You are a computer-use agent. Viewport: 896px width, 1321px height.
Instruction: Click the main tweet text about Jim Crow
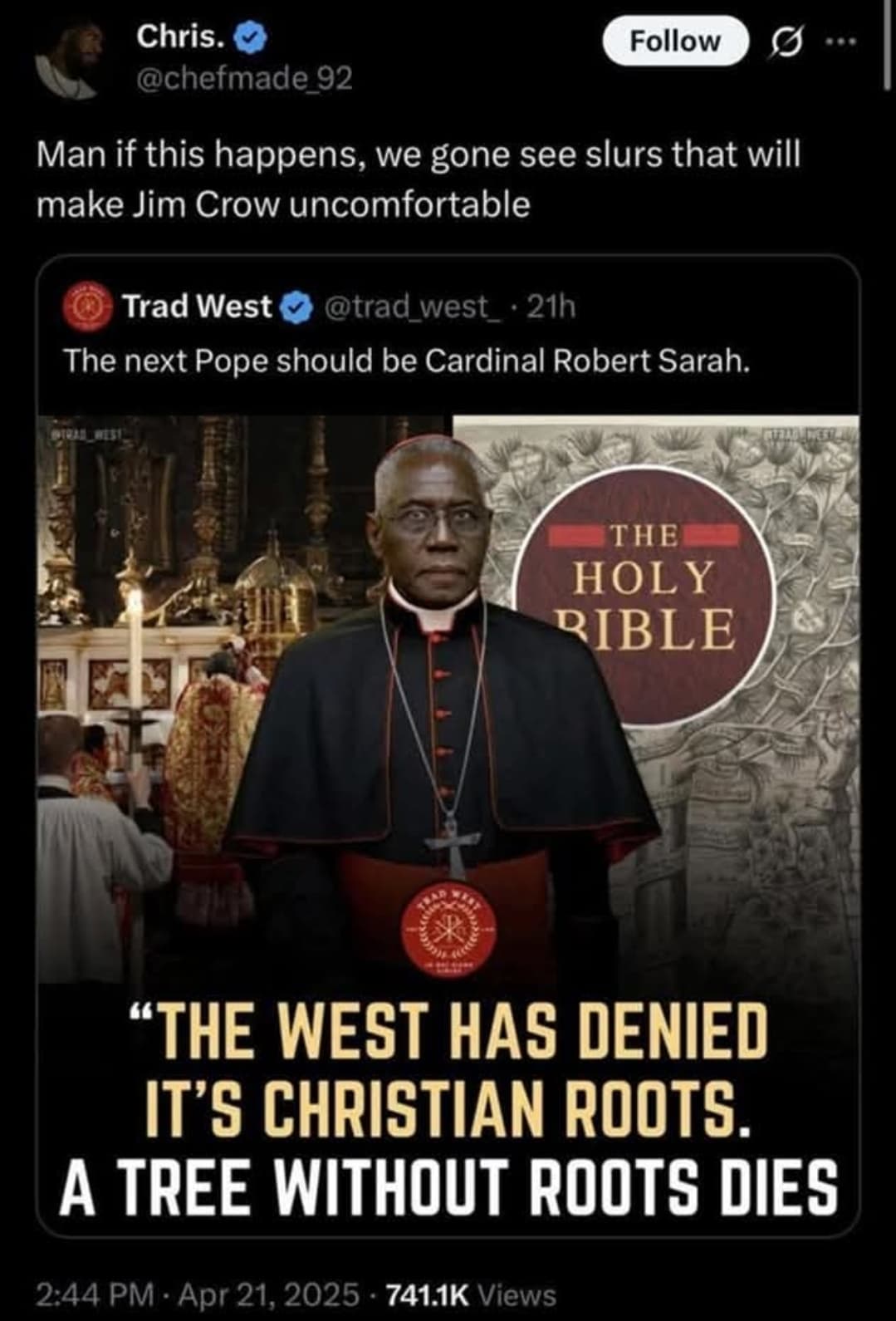coord(419,179)
